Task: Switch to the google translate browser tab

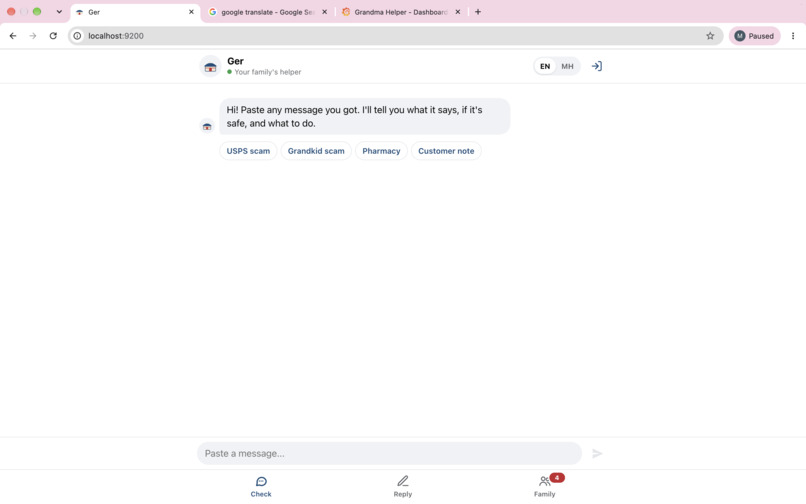Action: coord(267,12)
